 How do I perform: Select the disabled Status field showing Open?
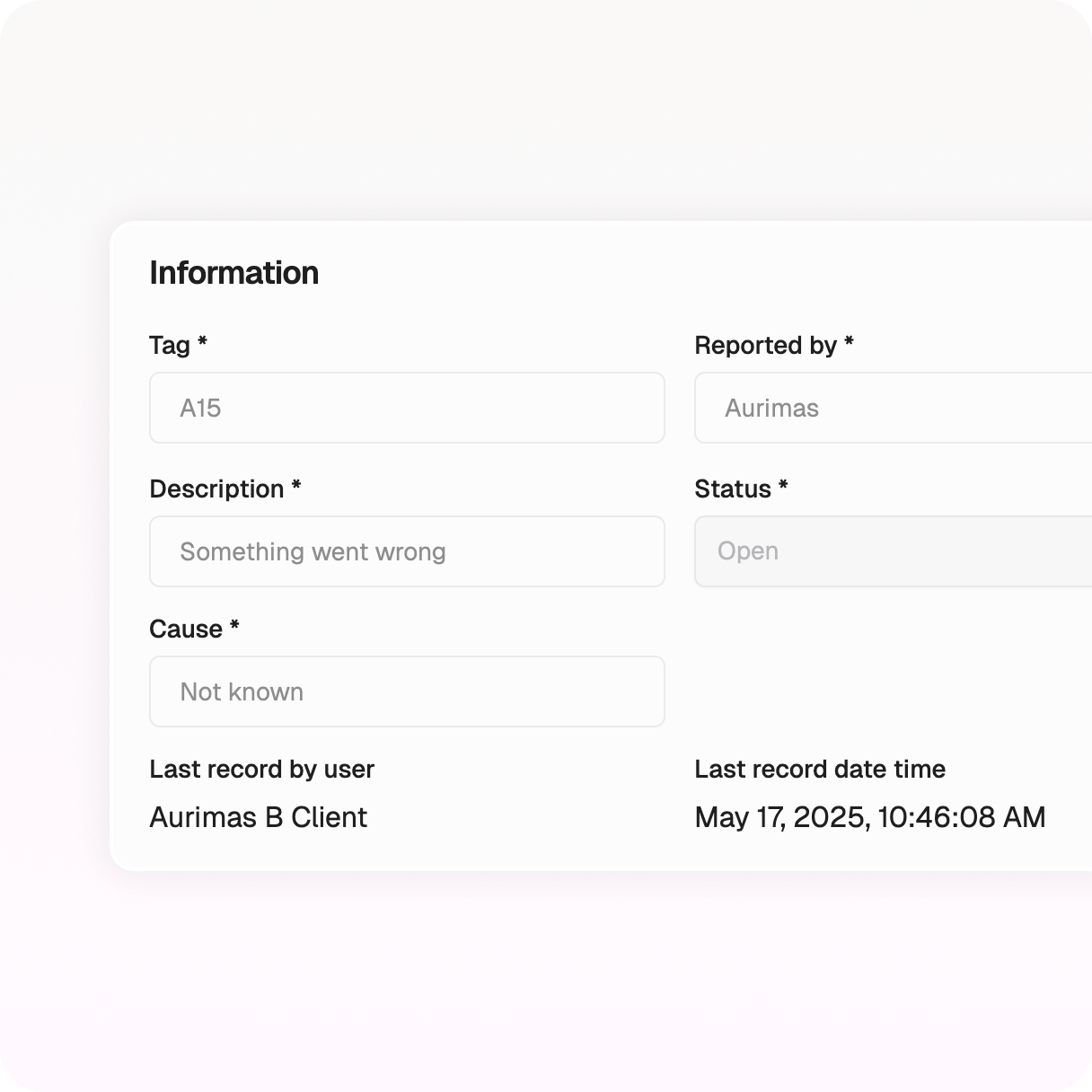click(x=893, y=551)
